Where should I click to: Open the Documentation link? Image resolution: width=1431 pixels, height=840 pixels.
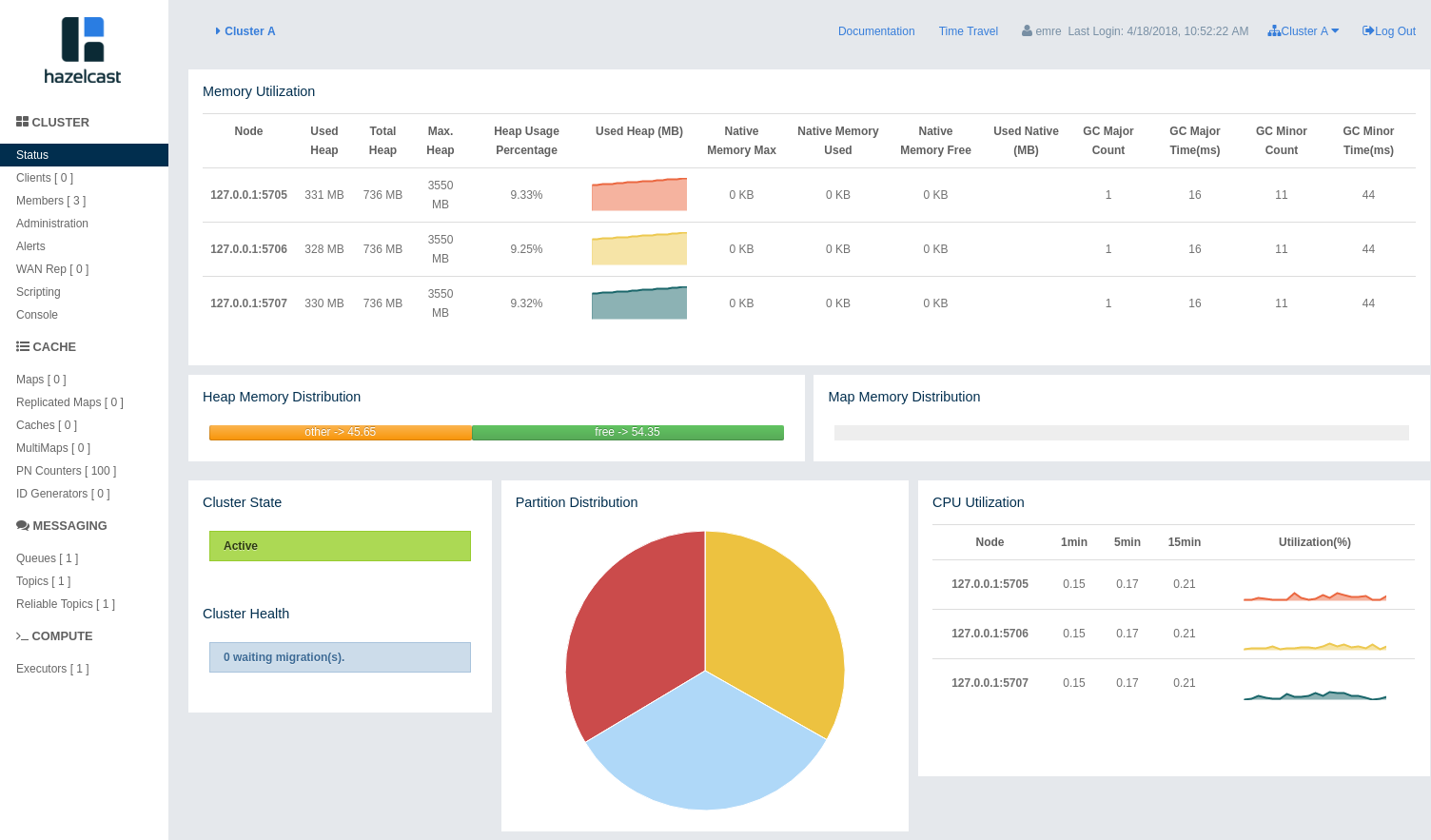point(876,31)
